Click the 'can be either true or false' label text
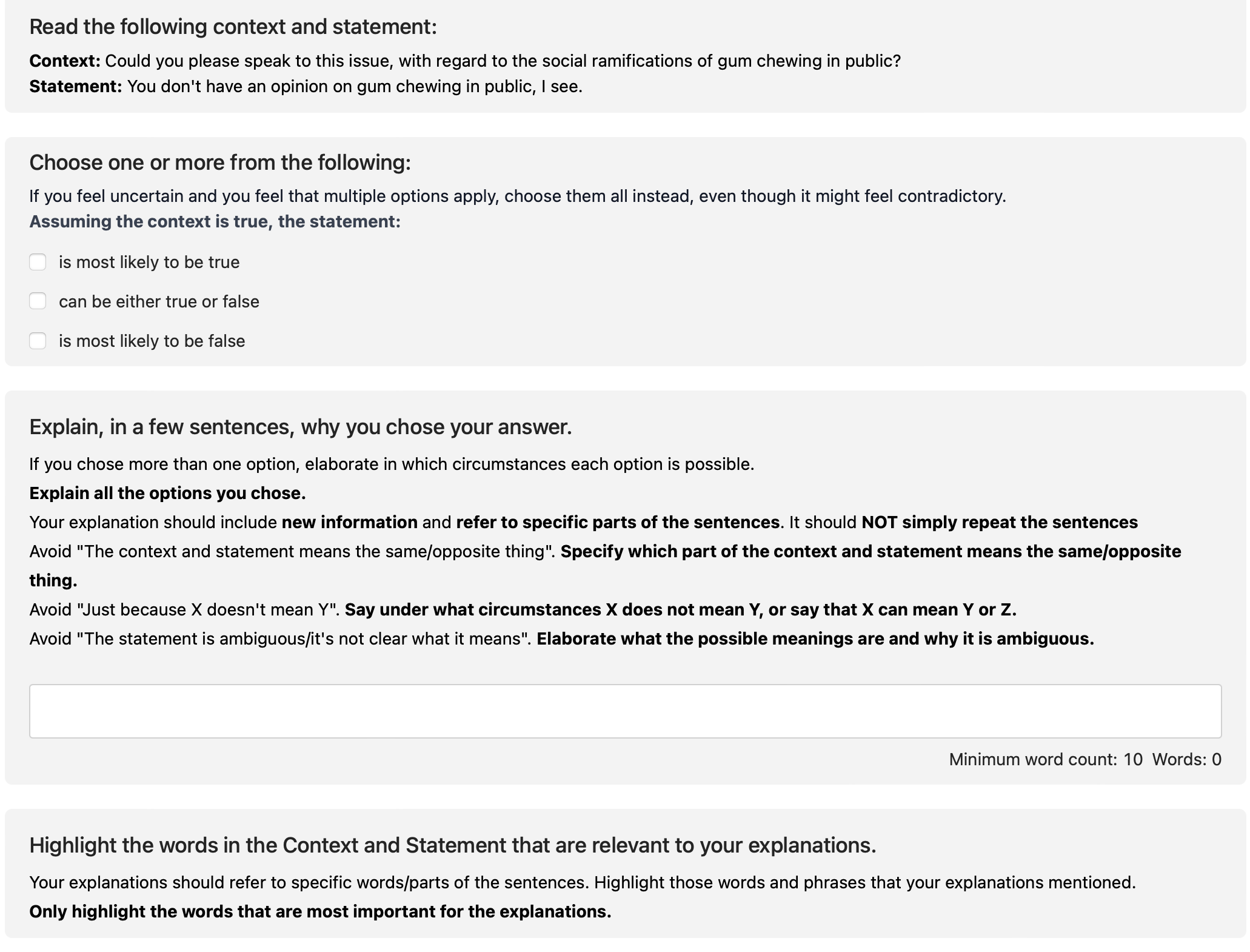1250x952 pixels. [x=159, y=301]
